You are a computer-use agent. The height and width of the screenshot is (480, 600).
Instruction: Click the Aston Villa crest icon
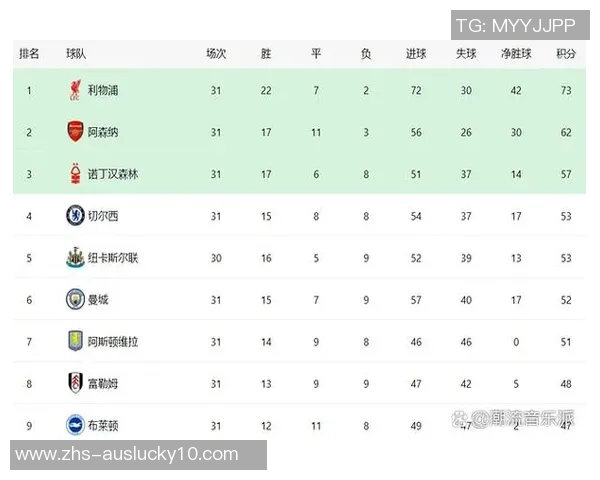pos(75,341)
